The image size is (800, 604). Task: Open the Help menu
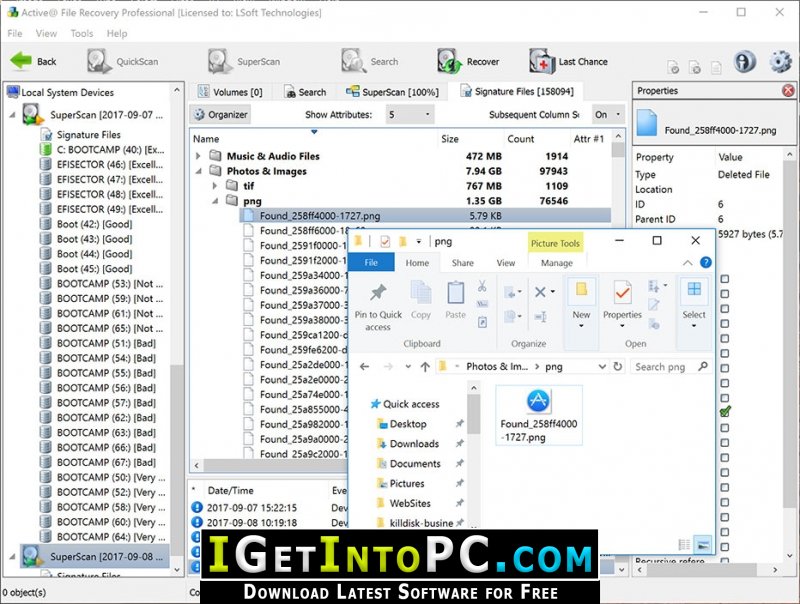(117, 33)
